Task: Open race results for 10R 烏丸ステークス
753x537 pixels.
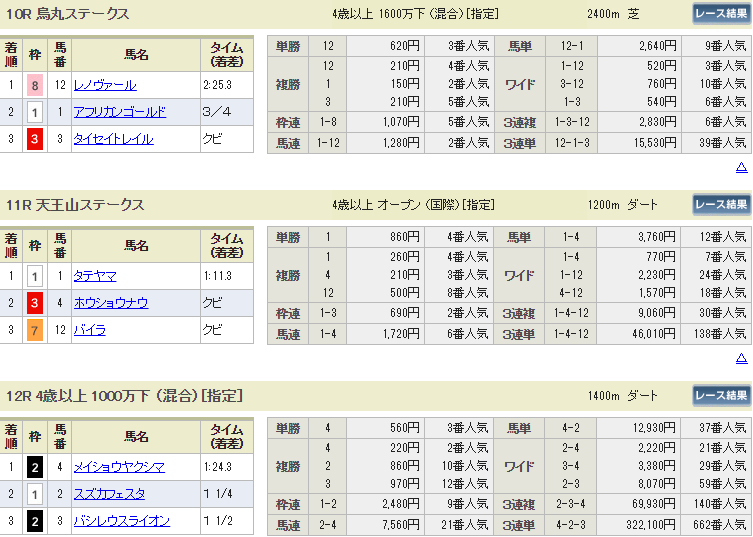Action: click(721, 14)
